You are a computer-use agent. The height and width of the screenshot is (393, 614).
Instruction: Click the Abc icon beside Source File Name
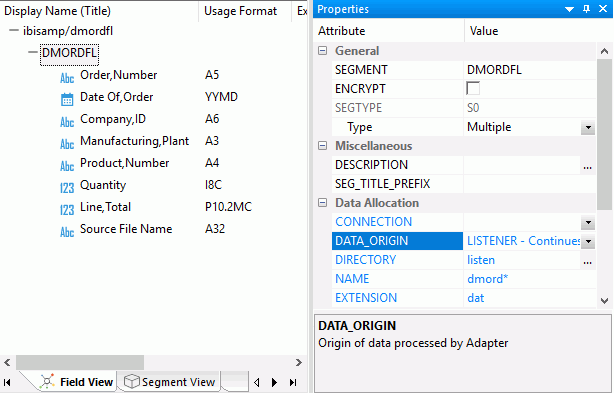pyautogui.click(x=67, y=232)
